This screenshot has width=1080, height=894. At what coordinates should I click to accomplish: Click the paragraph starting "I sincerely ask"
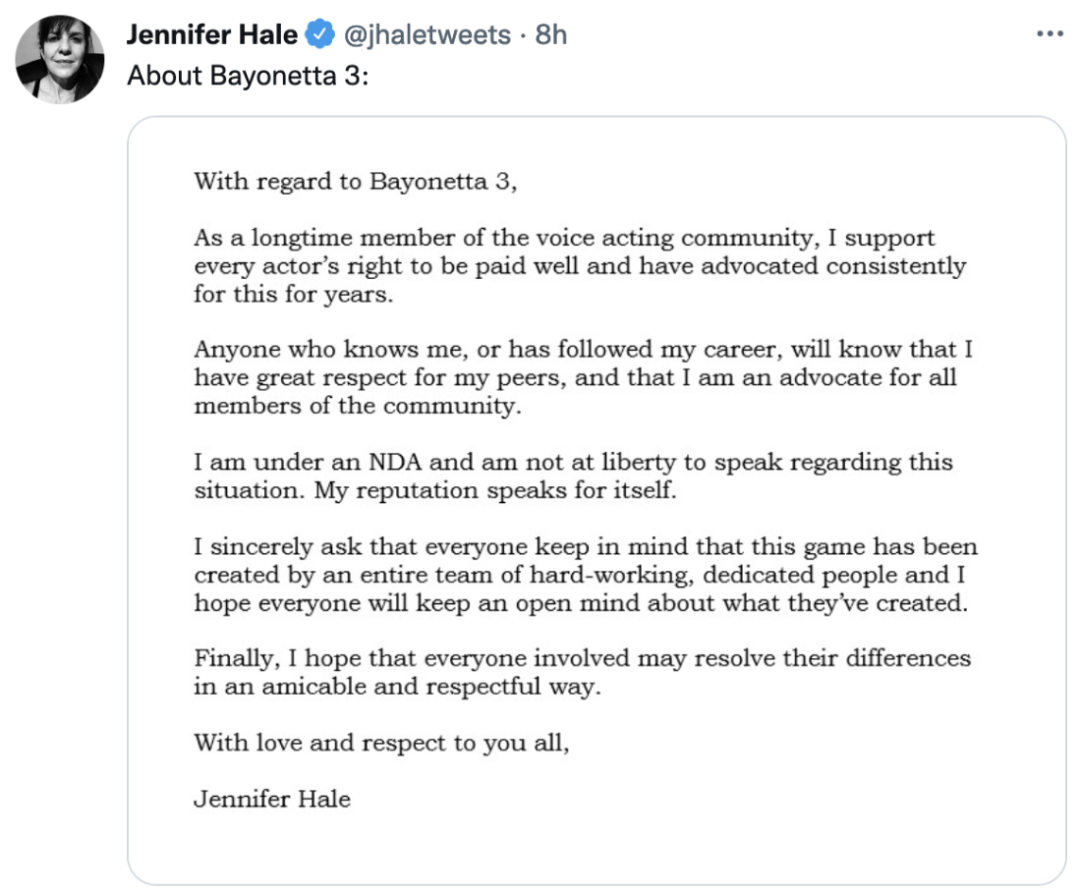[585, 576]
